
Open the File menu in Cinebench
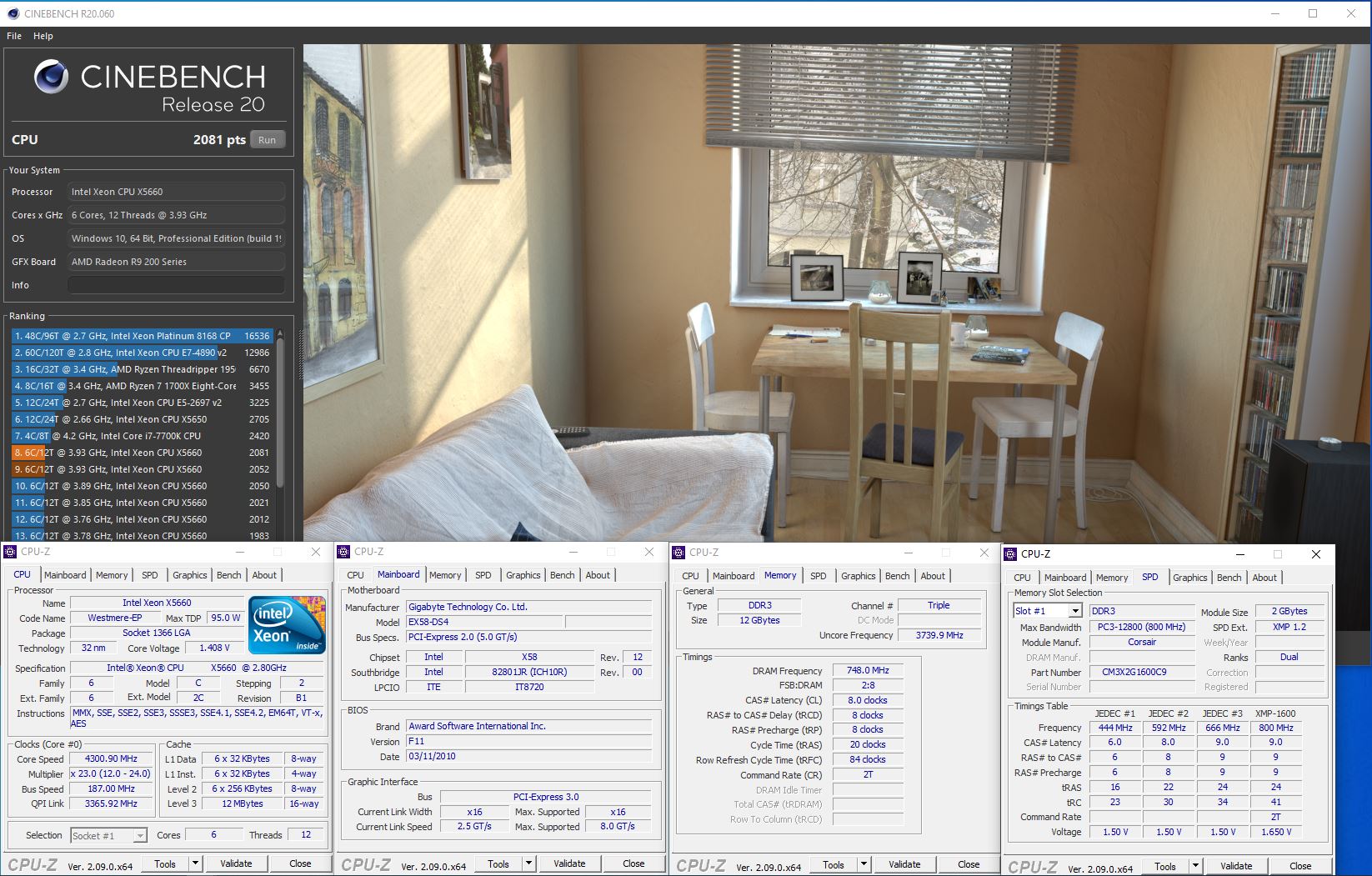pyautogui.click(x=14, y=36)
